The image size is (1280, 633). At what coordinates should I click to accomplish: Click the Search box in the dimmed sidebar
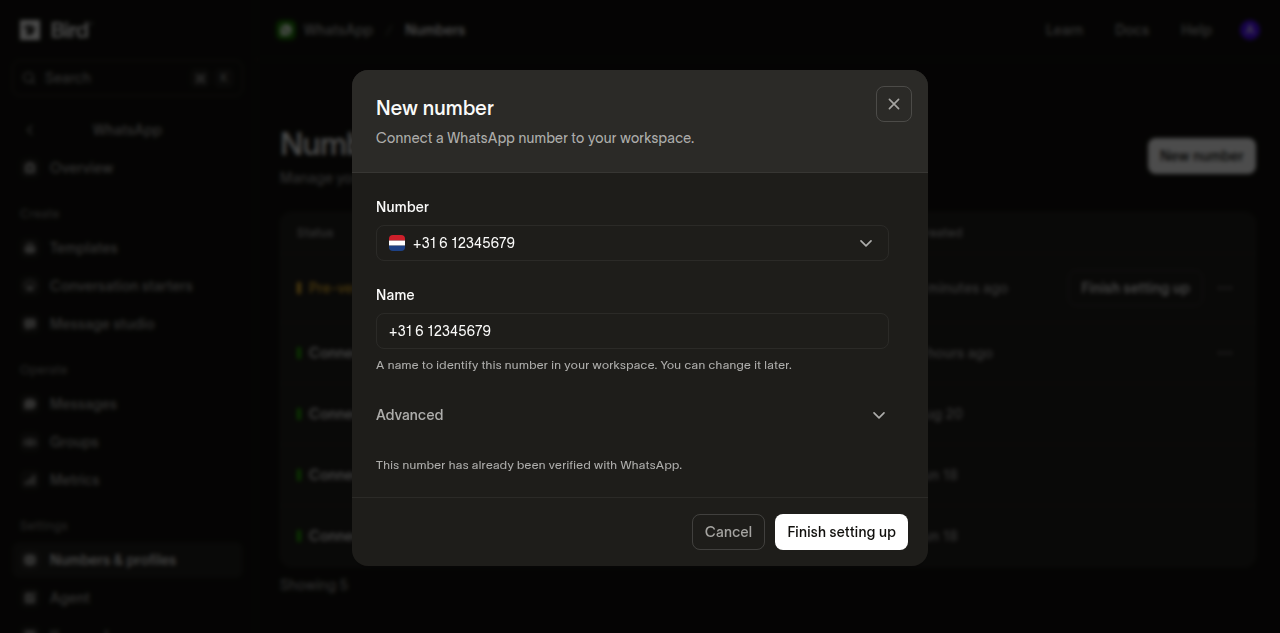coord(126,78)
